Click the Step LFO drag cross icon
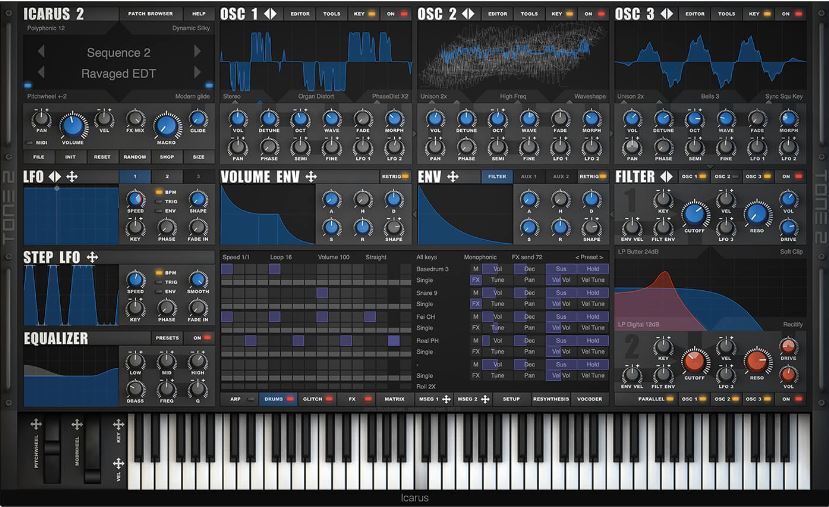This screenshot has width=829, height=507. coord(92,257)
